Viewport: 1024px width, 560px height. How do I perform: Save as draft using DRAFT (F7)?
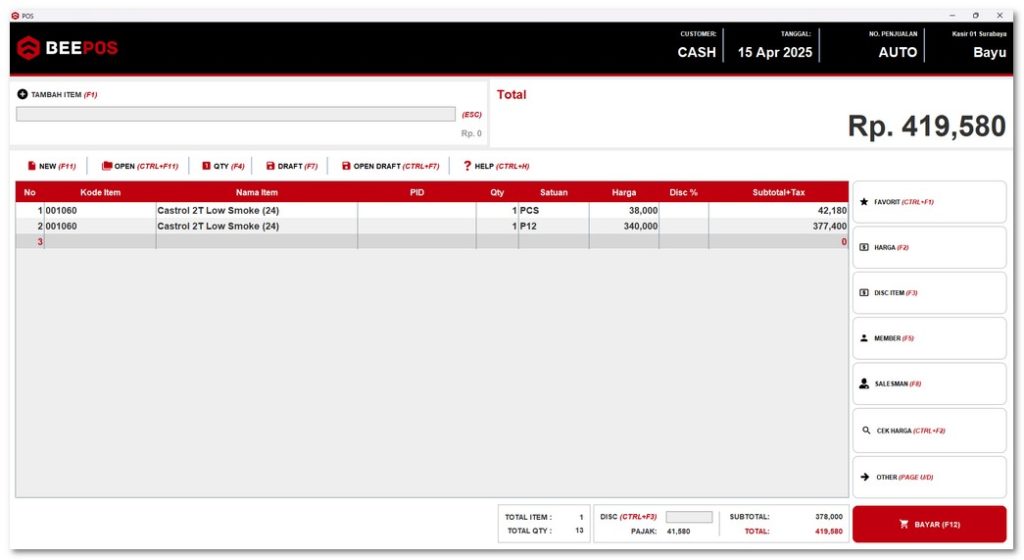[x=291, y=166]
